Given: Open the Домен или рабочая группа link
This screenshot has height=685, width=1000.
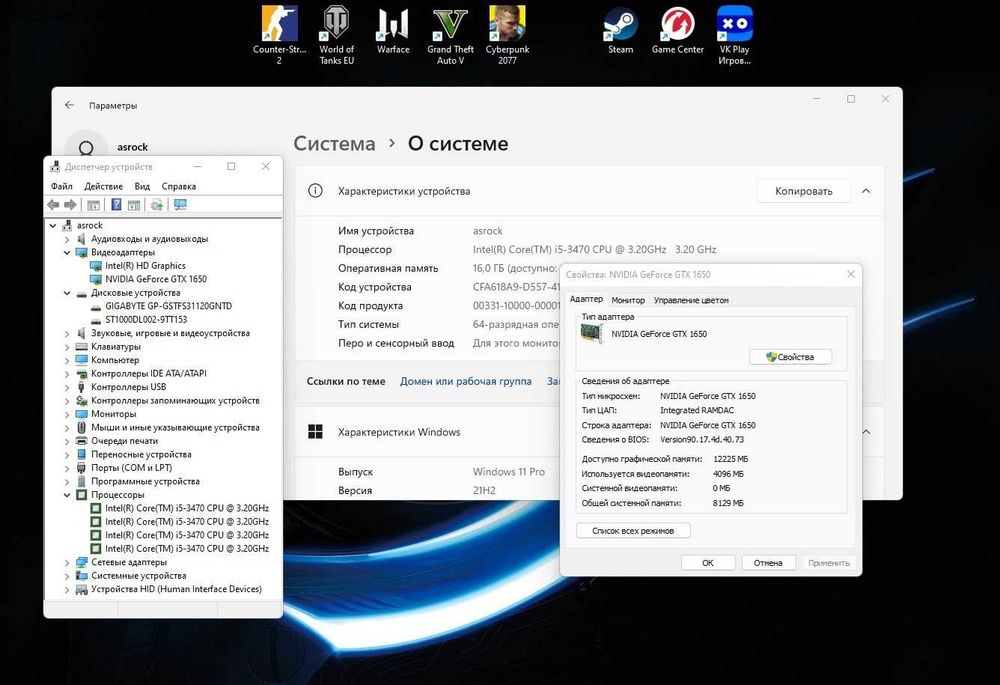Looking at the screenshot, I should tap(466, 381).
